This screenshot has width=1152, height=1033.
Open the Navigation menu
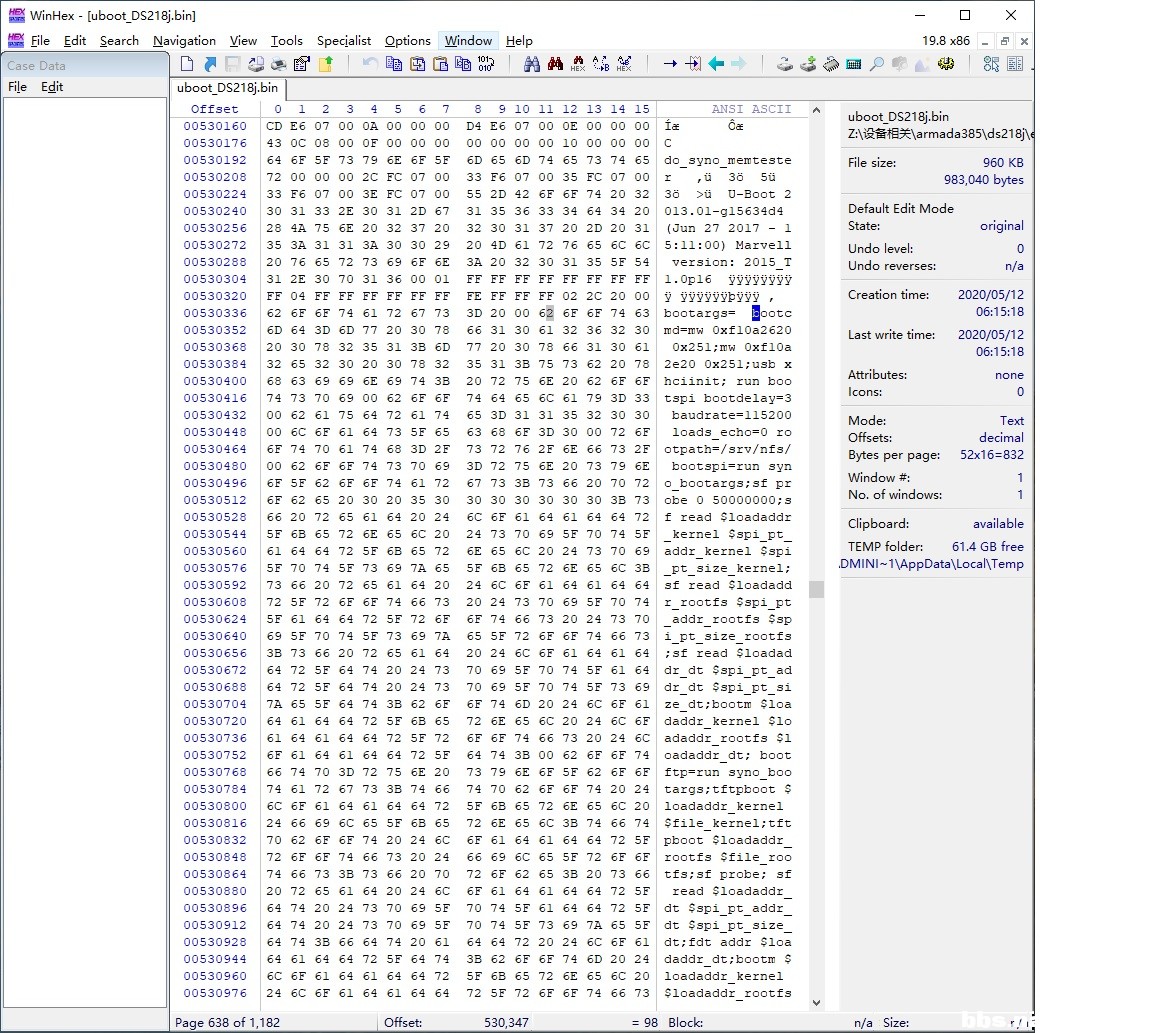(184, 41)
